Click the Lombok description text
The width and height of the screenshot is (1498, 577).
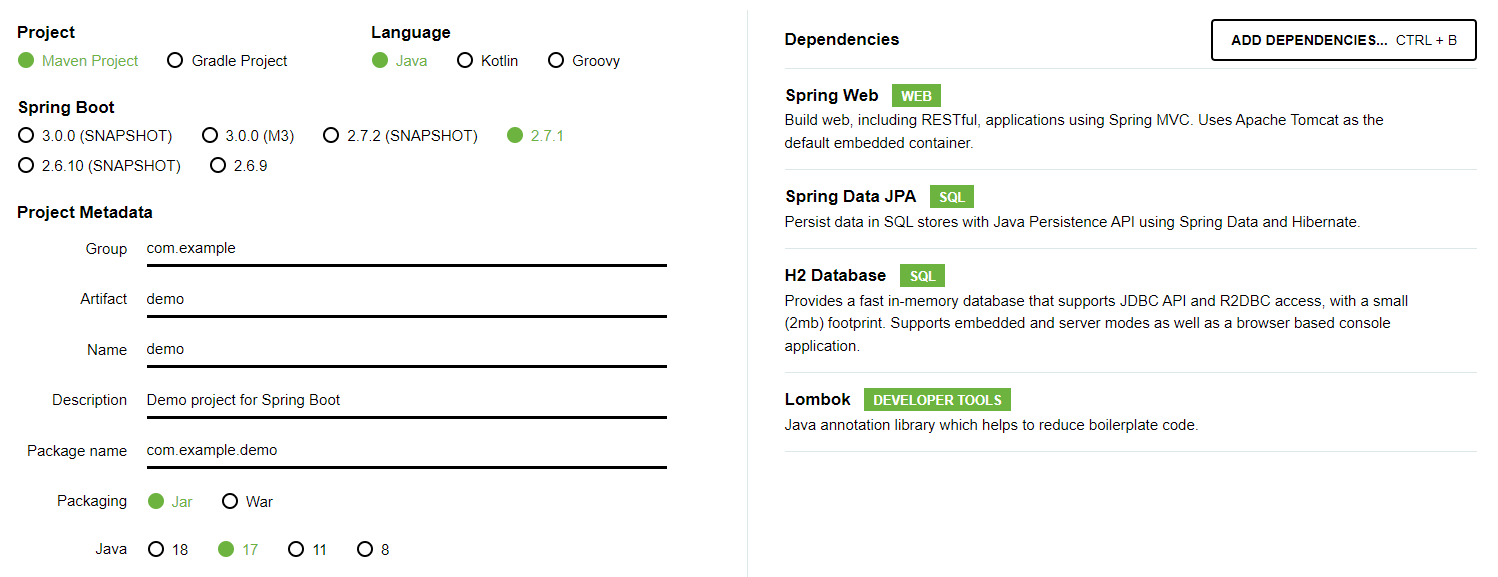[x=991, y=425]
